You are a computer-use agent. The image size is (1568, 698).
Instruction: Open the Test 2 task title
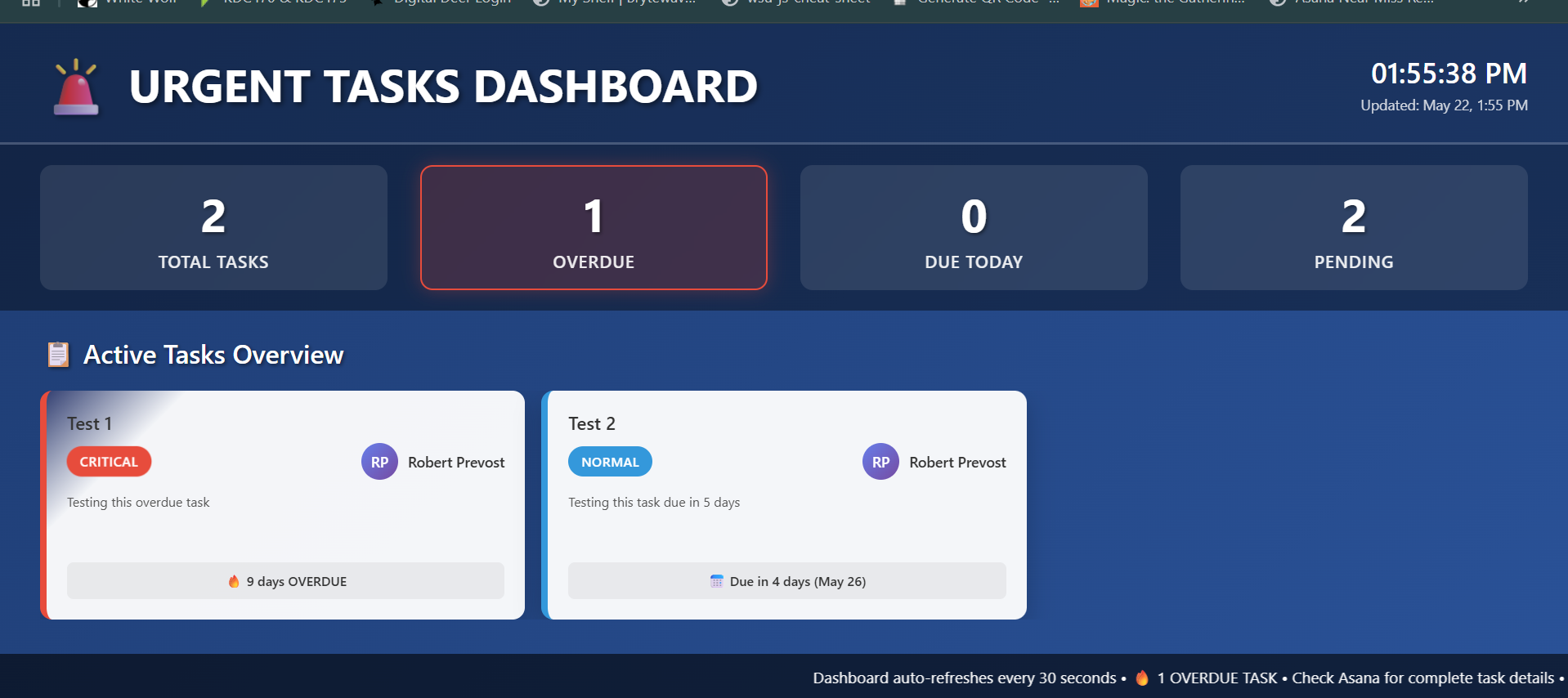(x=592, y=423)
